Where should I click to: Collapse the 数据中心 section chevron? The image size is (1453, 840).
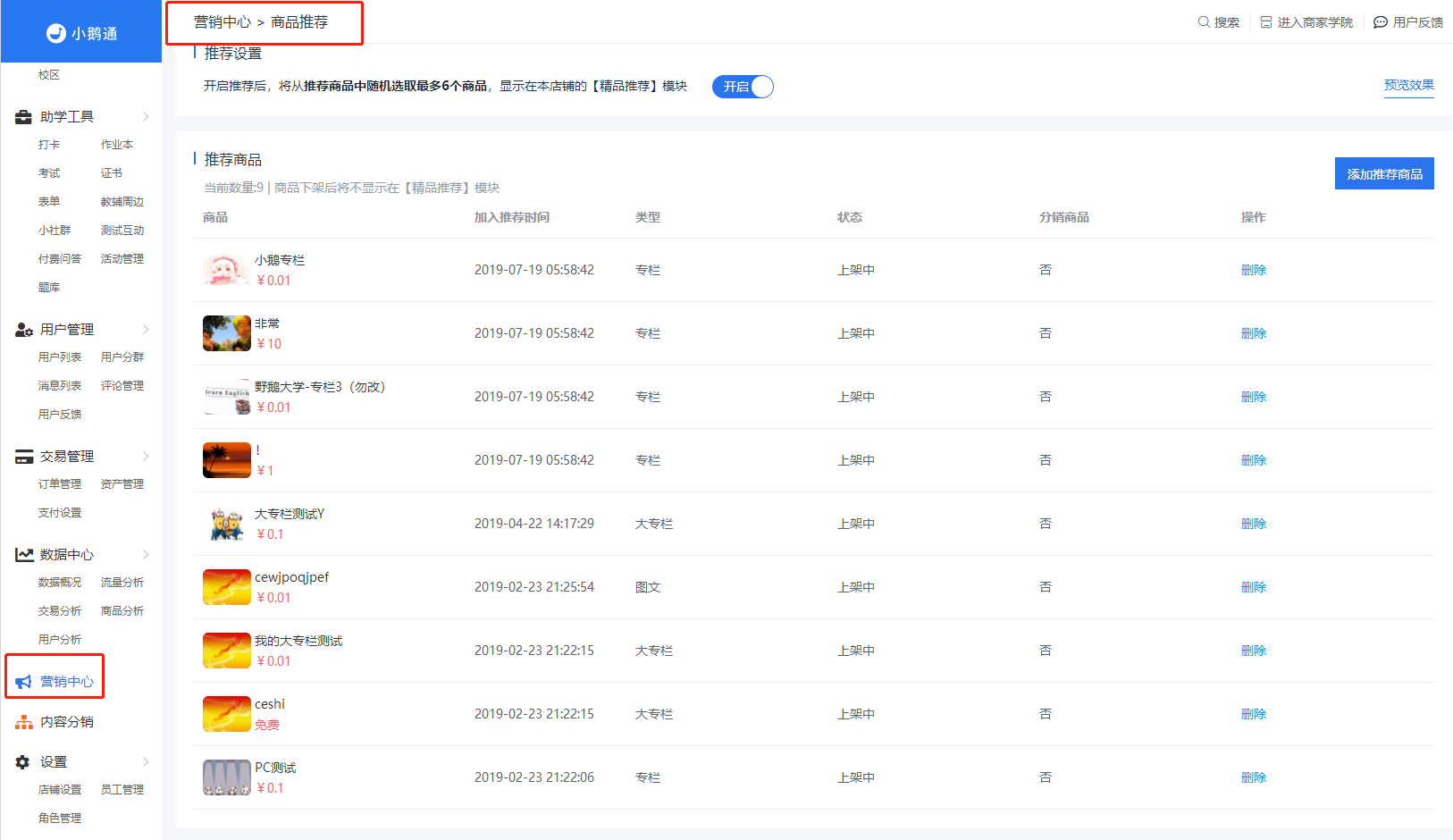(146, 555)
